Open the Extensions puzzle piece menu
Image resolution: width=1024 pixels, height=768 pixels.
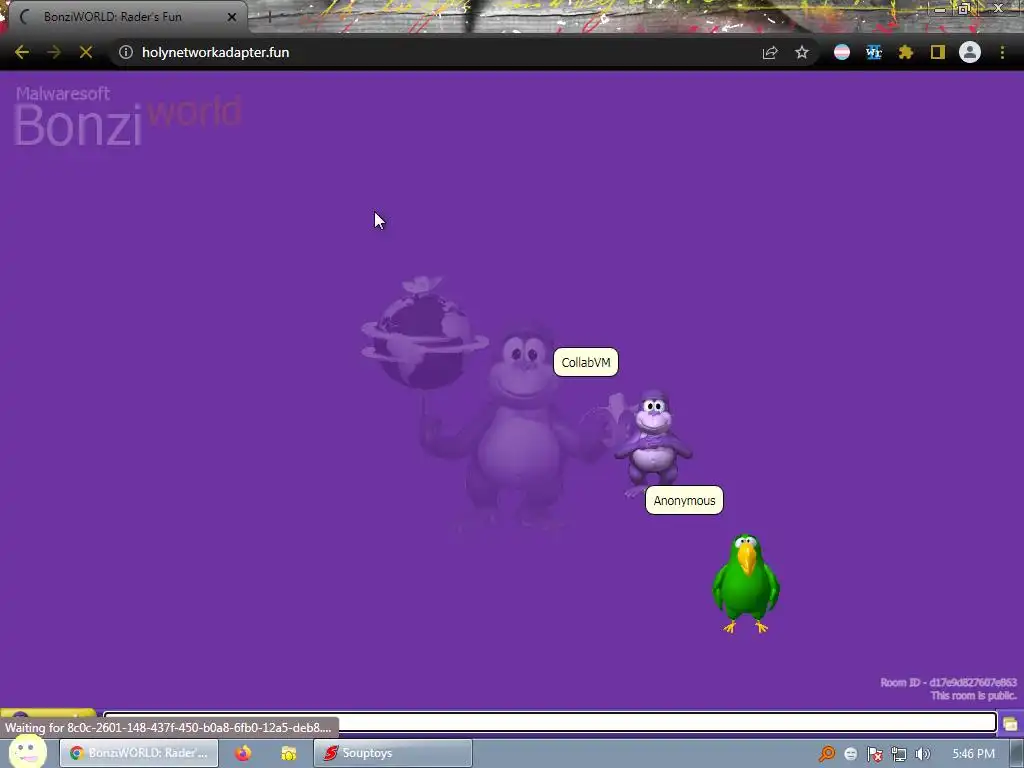pyautogui.click(x=906, y=52)
